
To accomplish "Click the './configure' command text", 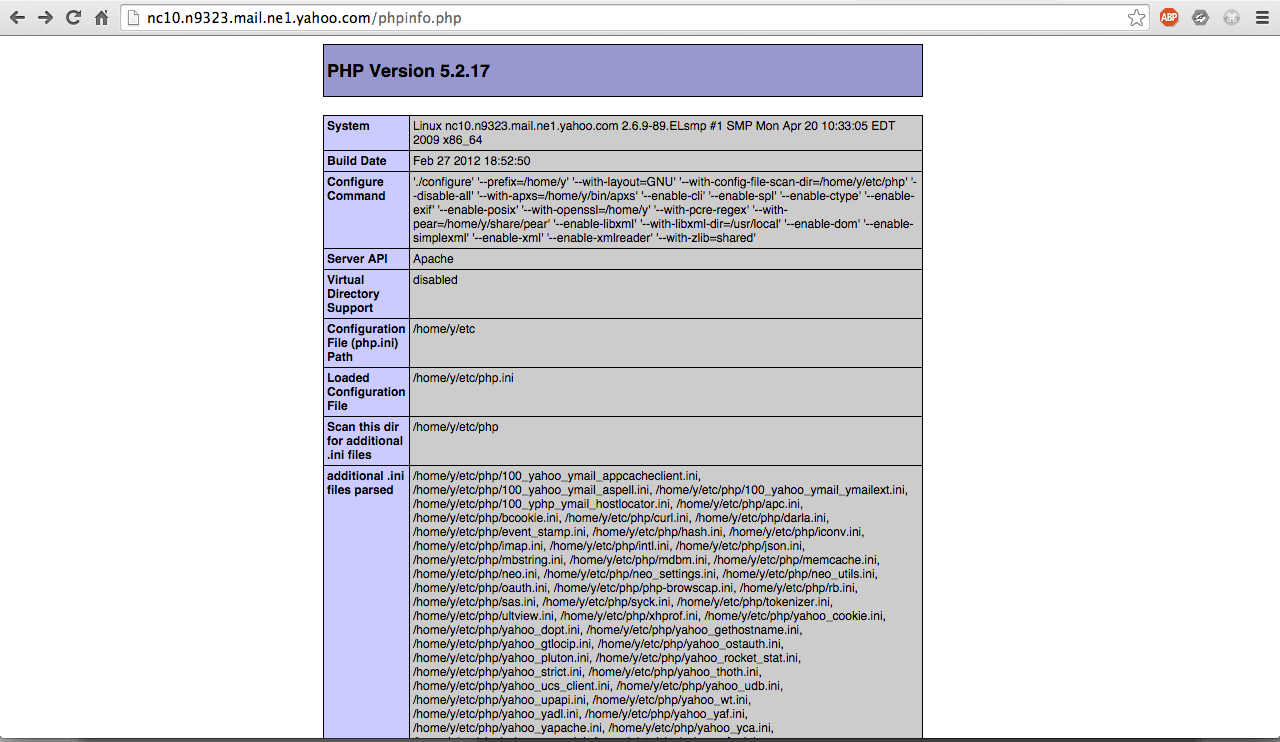I will [664, 210].
